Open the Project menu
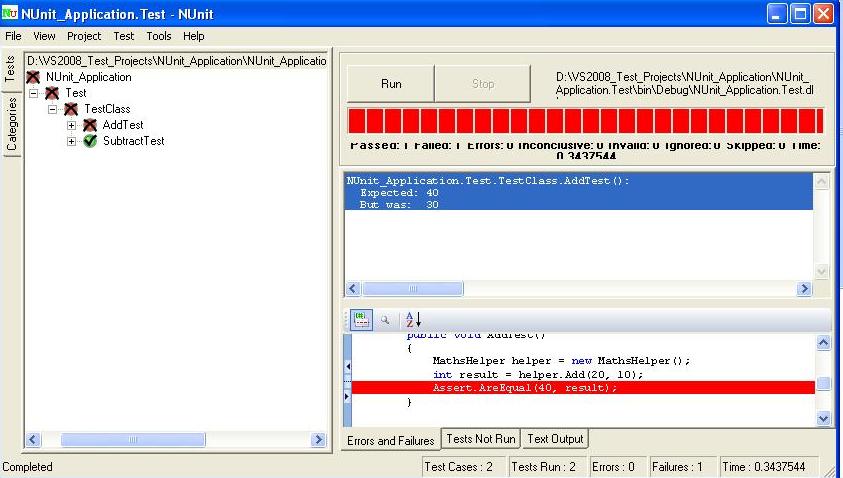The width and height of the screenshot is (843, 478). [x=84, y=36]
